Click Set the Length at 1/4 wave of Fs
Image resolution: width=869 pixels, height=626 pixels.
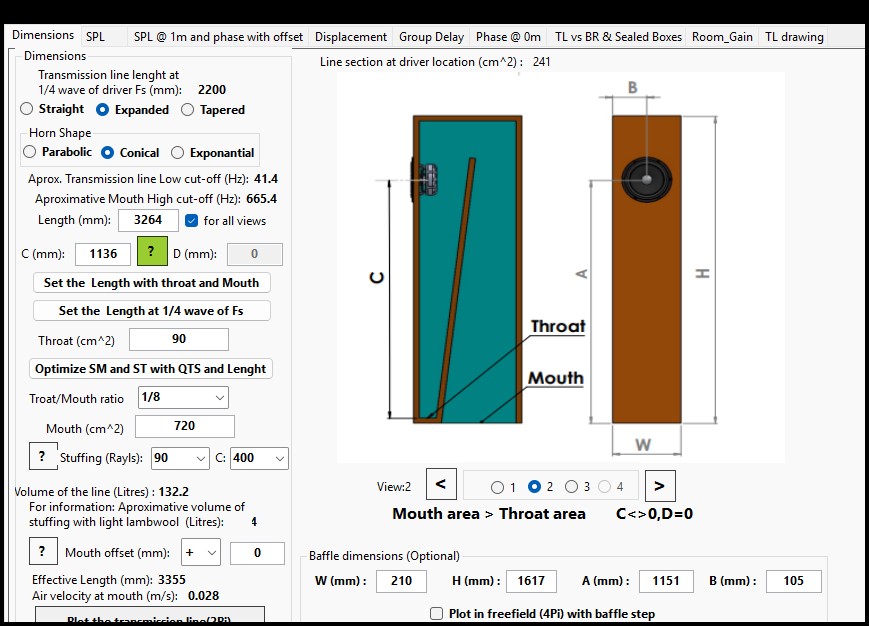click(151, 311)
